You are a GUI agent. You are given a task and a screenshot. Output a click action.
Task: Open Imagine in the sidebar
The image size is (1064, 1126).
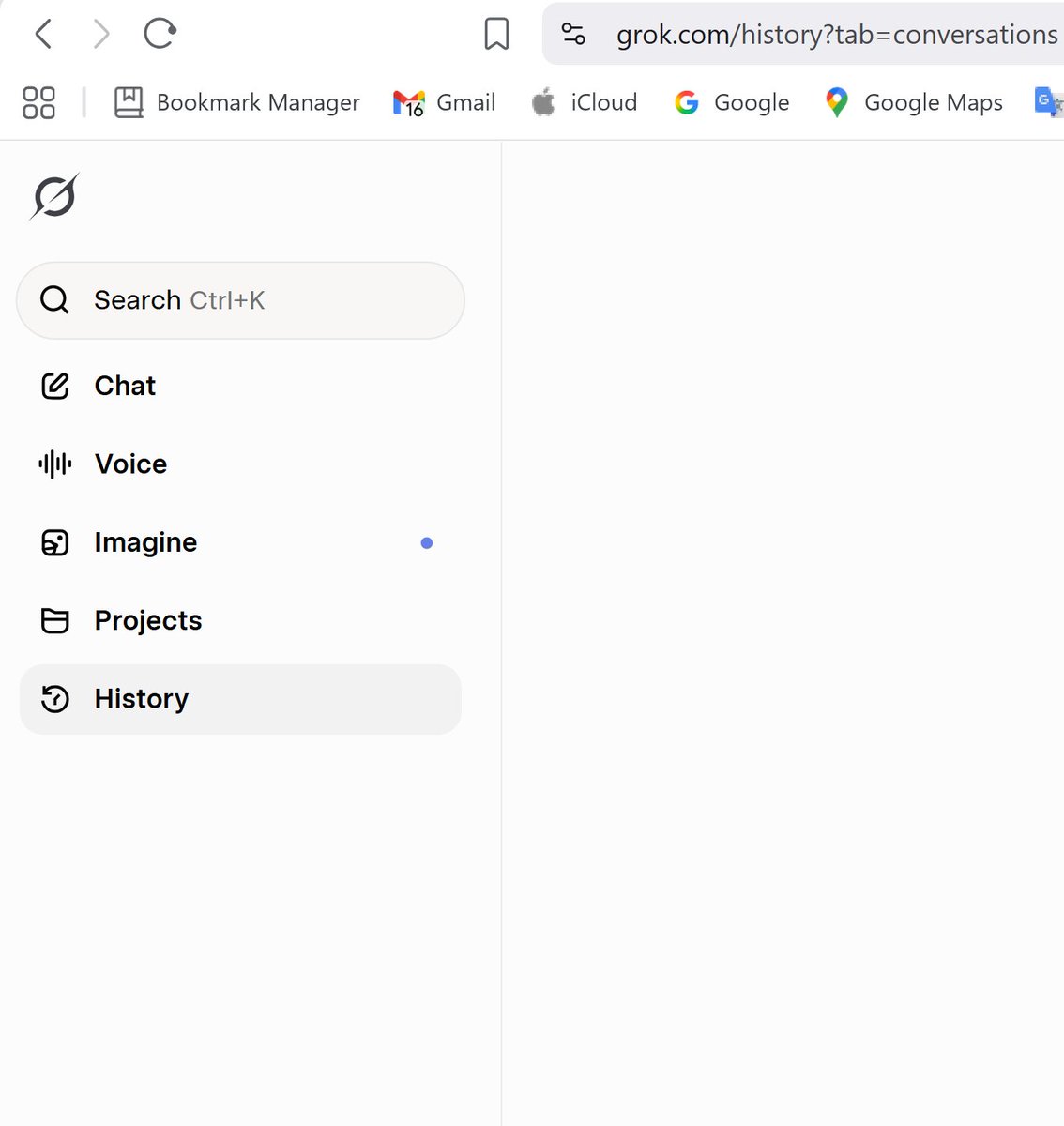point(240,542)
